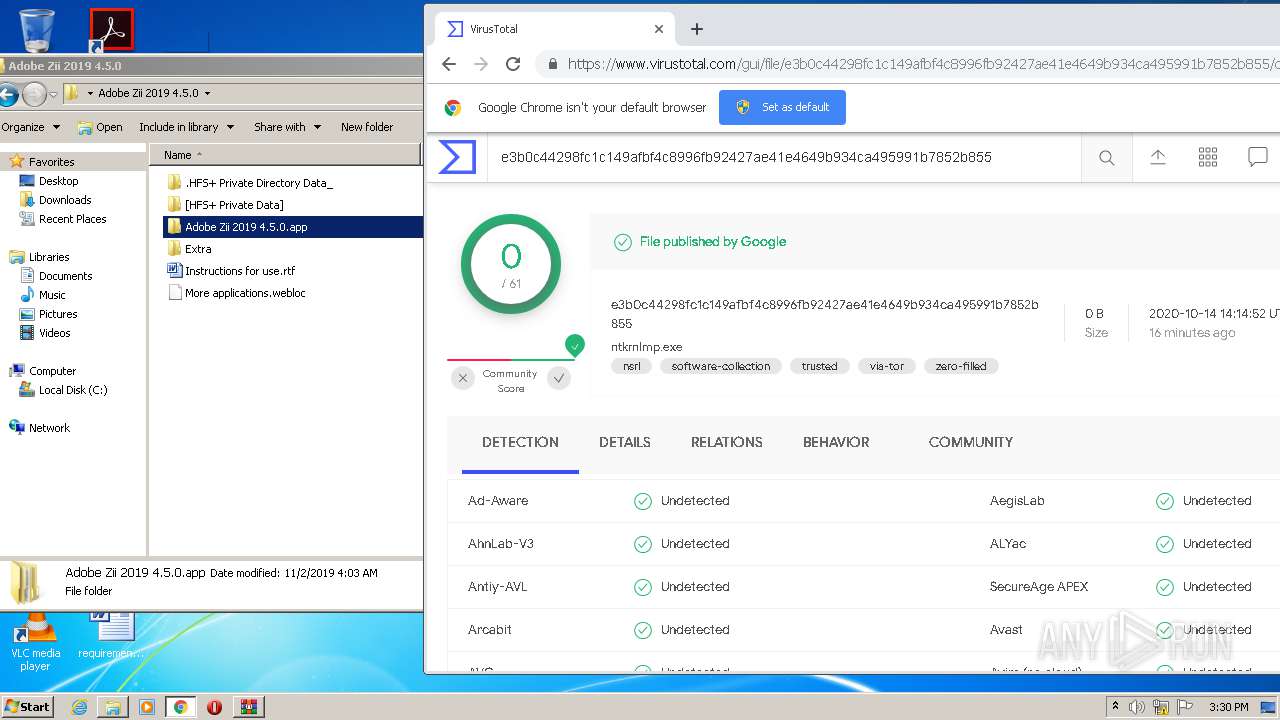Viewport: 1280px width, 720px height.
Task: Click the VirusTotal search magnifier icon
Action: point(1106,157)
